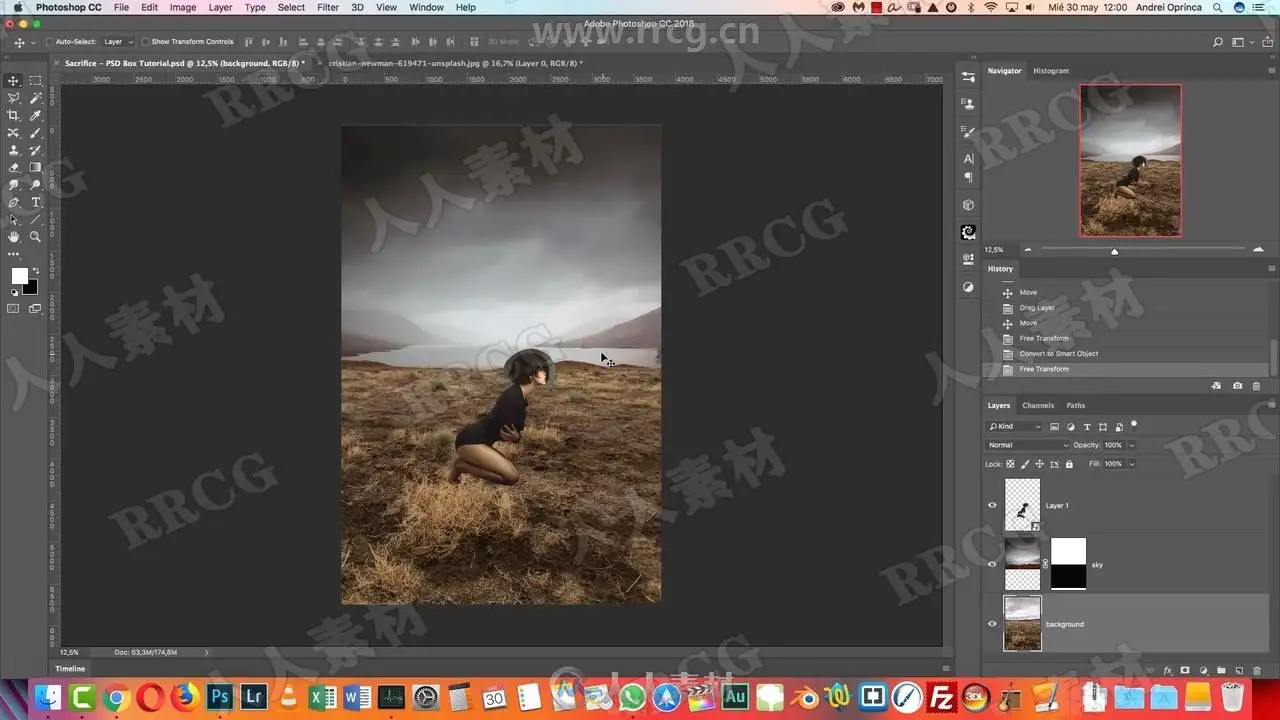This screenshot has width=1280, height=720.
Task: Toggle lock all padlock icon
Action: tap(1069, 464)
